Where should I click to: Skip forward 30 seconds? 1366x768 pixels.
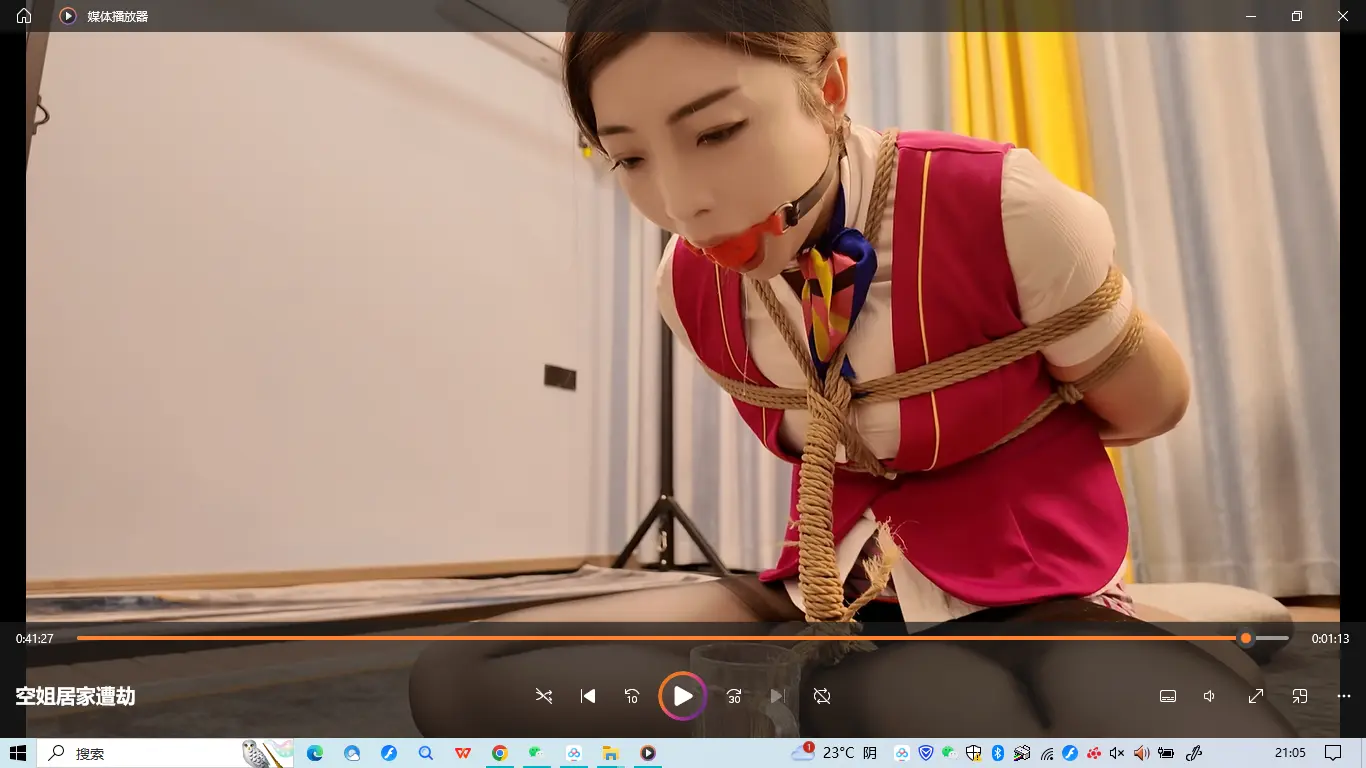pyautogui.click(x=734, y=696)
